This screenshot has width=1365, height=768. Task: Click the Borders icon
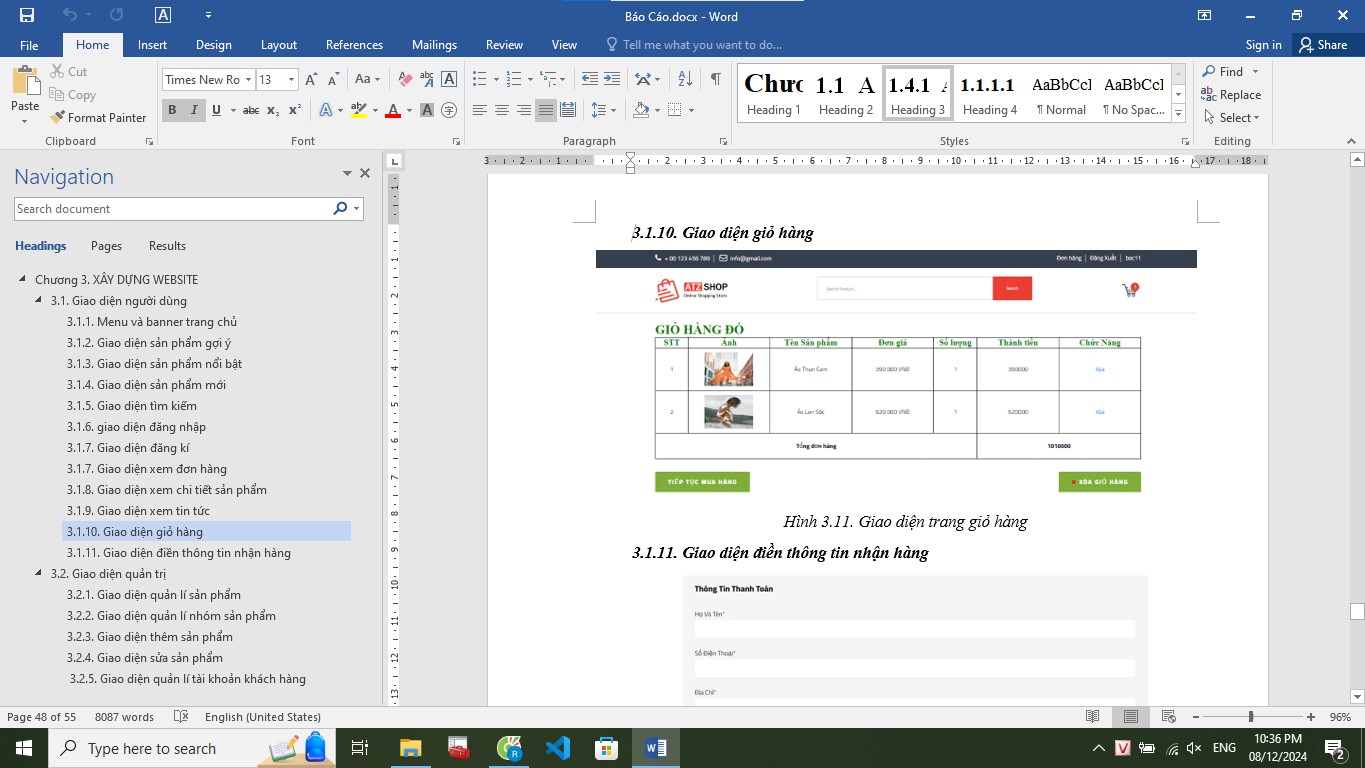click(675, 110)
